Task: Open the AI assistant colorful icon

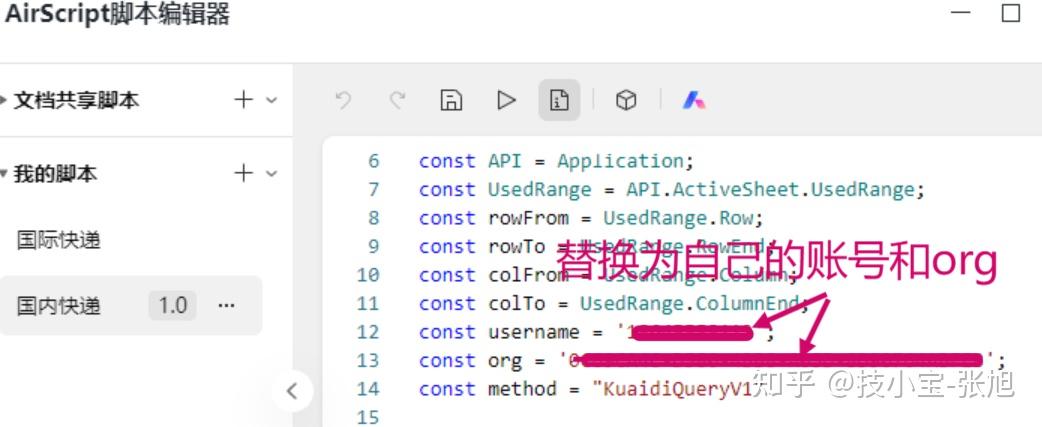Action: 694,100
